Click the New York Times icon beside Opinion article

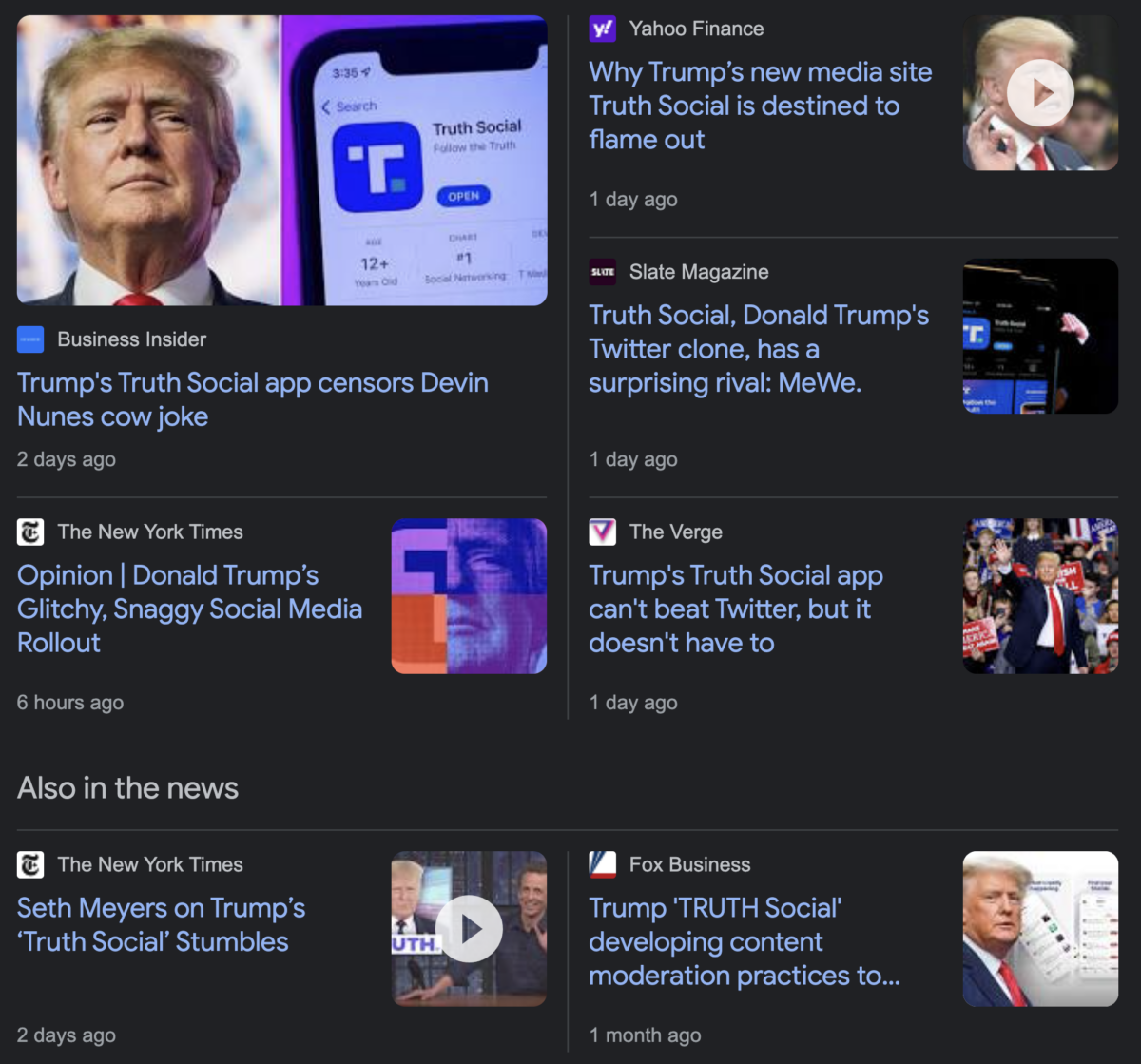pyautogui.click(x=30, y=532)
